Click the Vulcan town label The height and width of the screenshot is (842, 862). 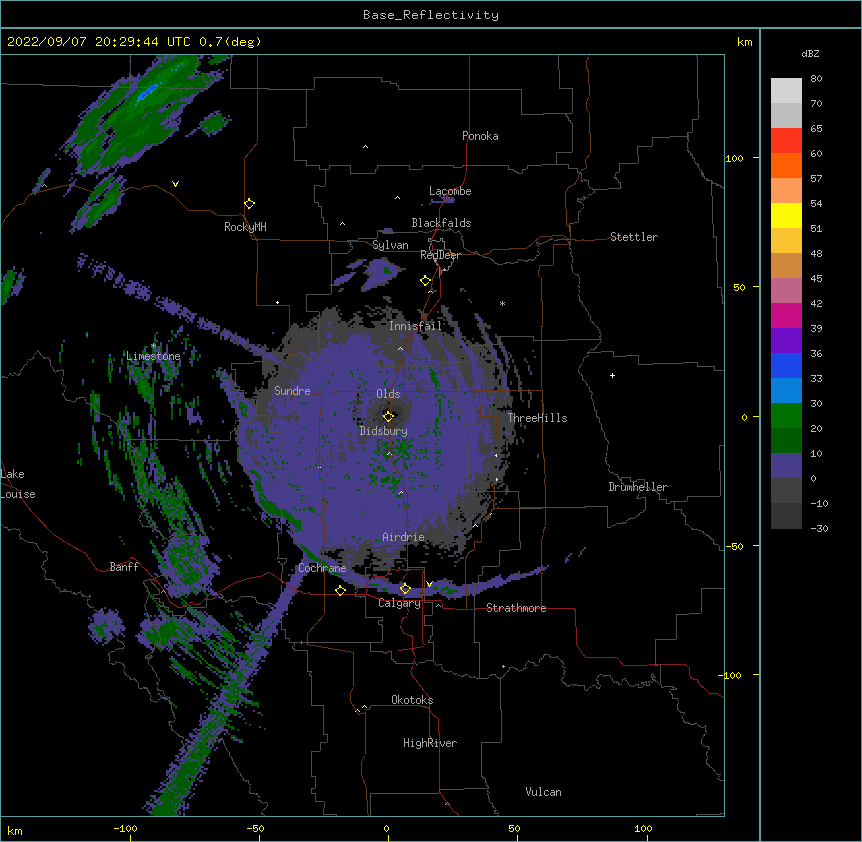543,792
